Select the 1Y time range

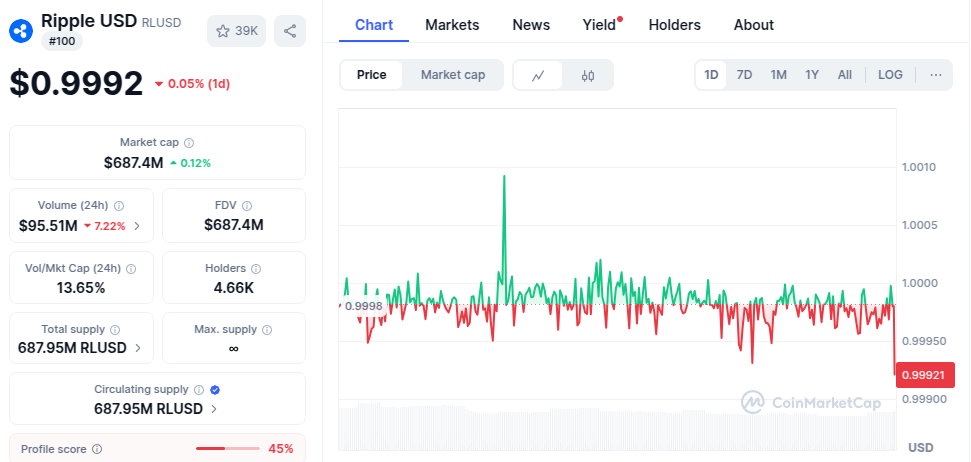(x=812, y=75)
